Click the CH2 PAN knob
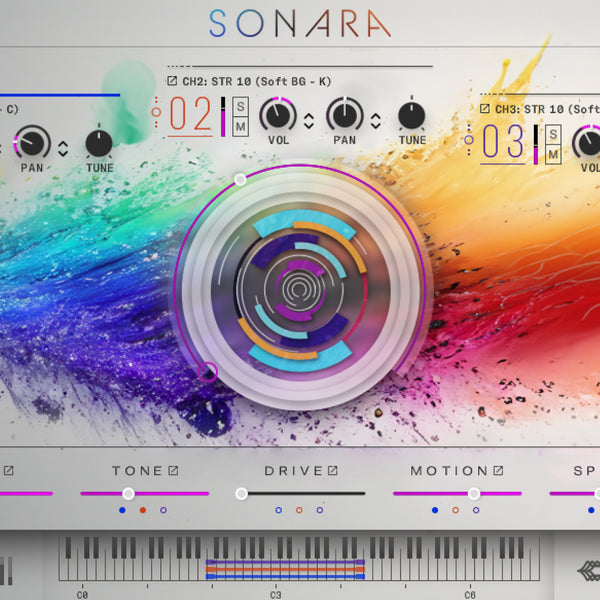 click(344, 115)
